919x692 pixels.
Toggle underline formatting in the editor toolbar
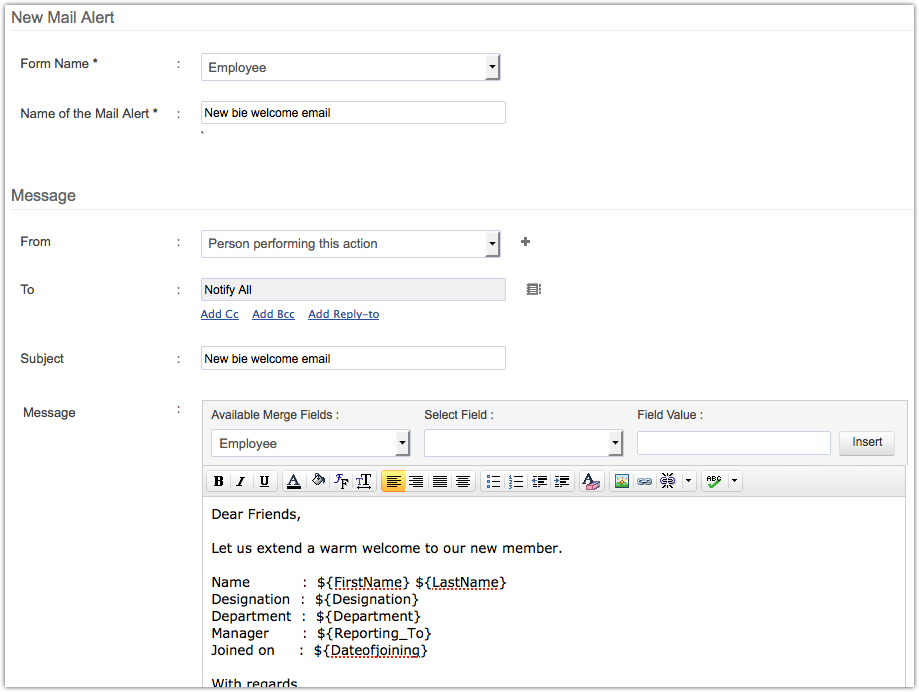pyautogui.click(x=264, y=481)
